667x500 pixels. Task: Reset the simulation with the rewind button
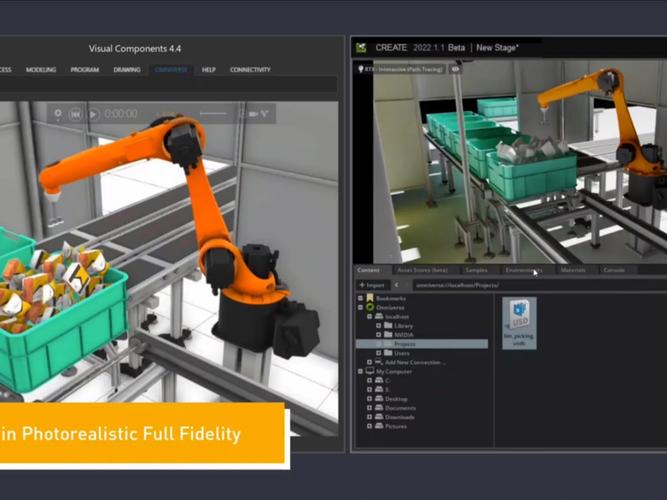click(75, 114)
